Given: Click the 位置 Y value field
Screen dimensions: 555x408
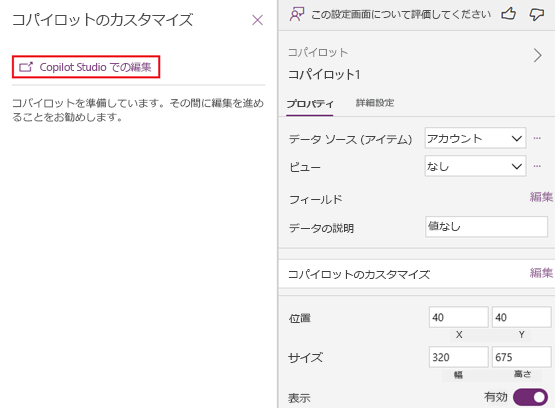Looking at the screenshot, I should coord(521,317).
